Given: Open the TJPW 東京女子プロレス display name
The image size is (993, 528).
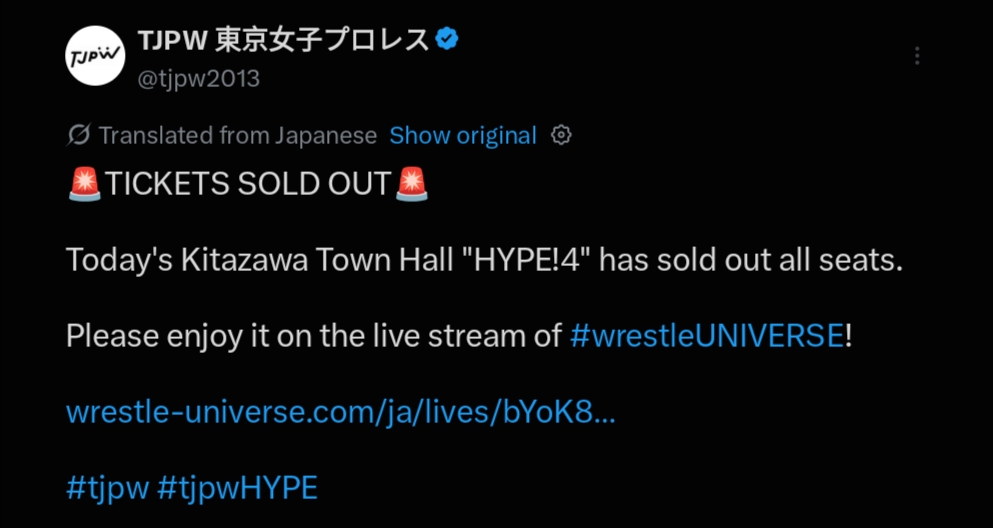Looking at the screenshot, I should click(x=285, y=41).
